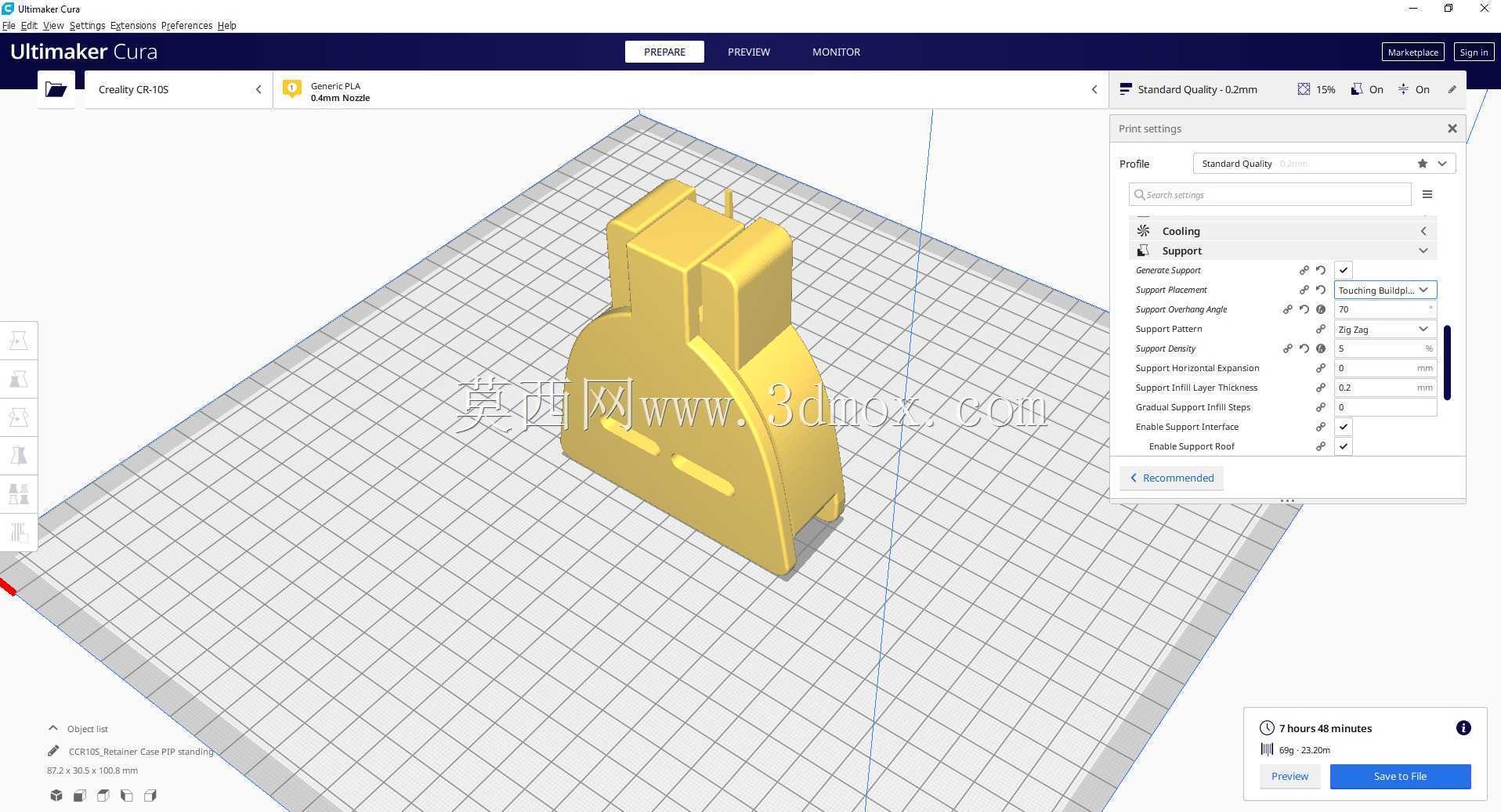
Task: Select the Move tool in left toolbar
Action: [x=19, y=341]
